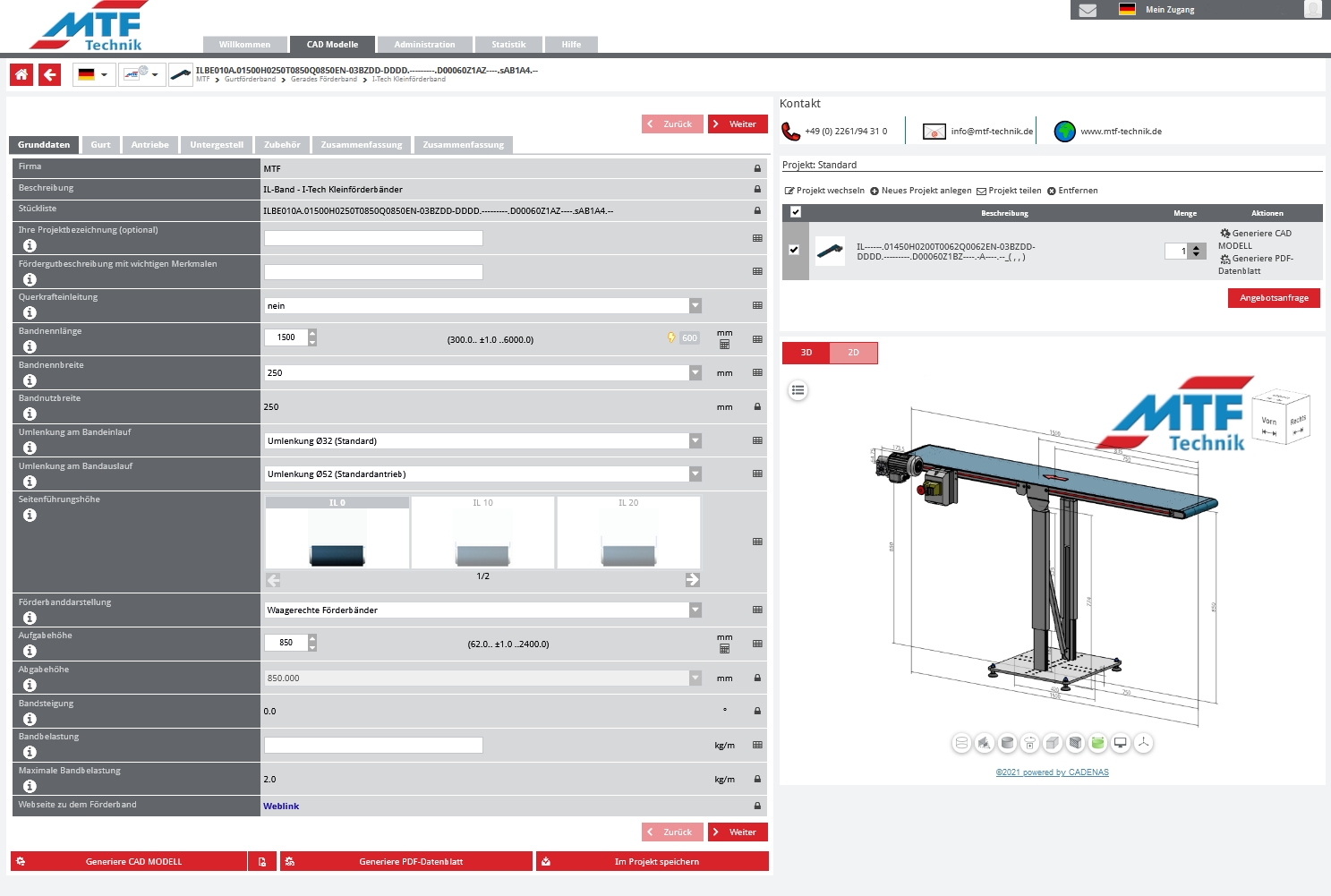Click the user profile icon beside Mein Zugang
The height and width of the screenshot is (896, 1331).
click(x=1313, y=10)
